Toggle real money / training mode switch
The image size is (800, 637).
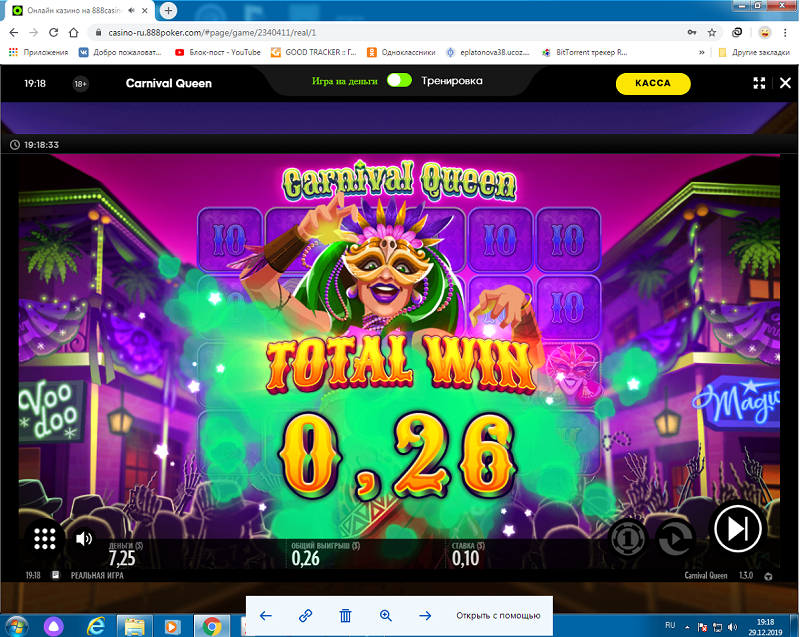coord(399,81)
